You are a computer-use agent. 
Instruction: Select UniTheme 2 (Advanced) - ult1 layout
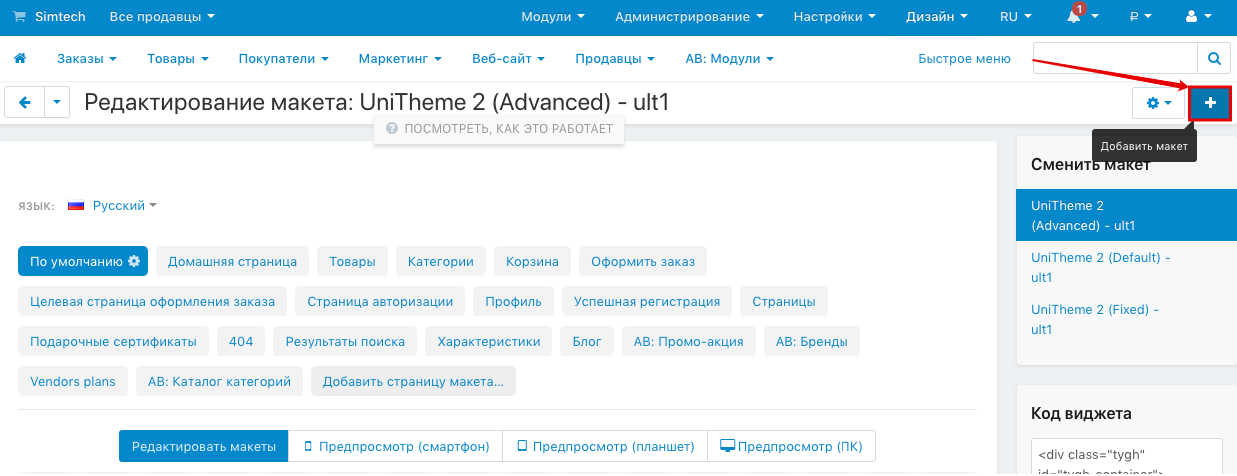(1126, 215)
